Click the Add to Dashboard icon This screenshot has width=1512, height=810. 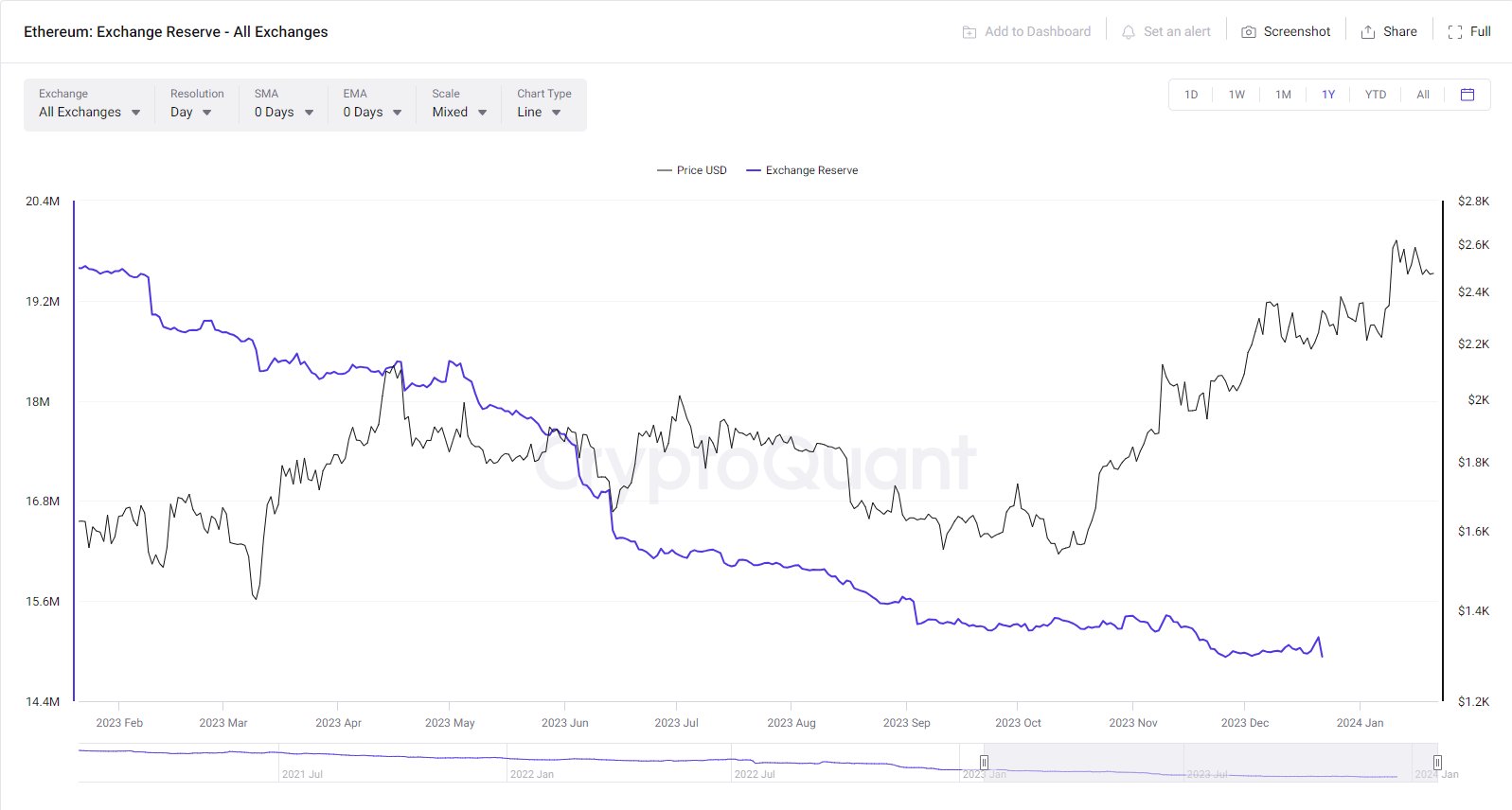tap(969, 32)
